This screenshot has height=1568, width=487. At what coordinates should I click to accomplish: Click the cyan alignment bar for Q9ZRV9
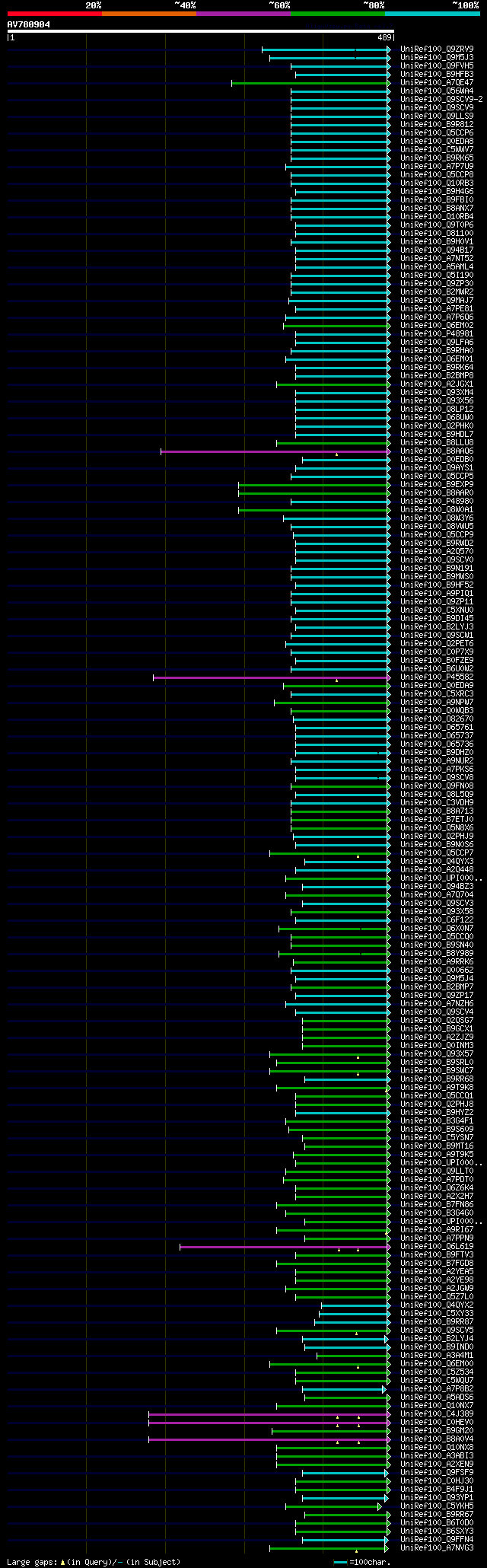coord(326,49)
